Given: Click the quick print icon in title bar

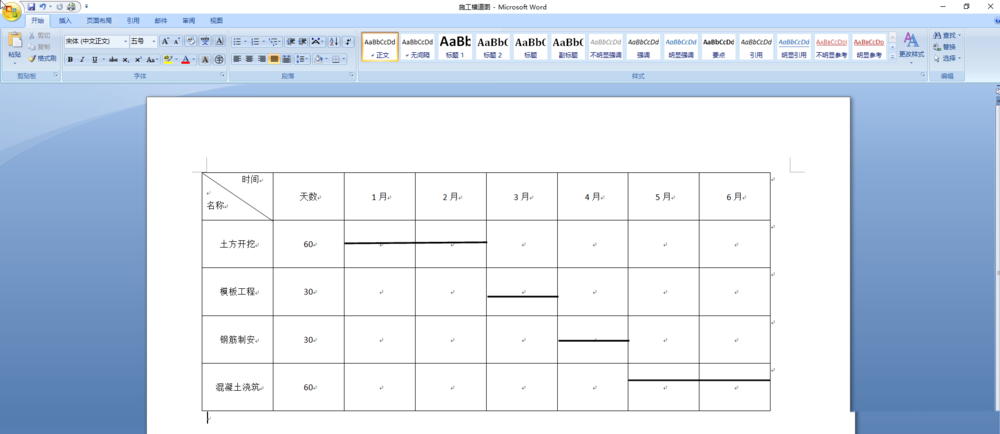Looking at the screenshot, I should (x=71, y=6).
